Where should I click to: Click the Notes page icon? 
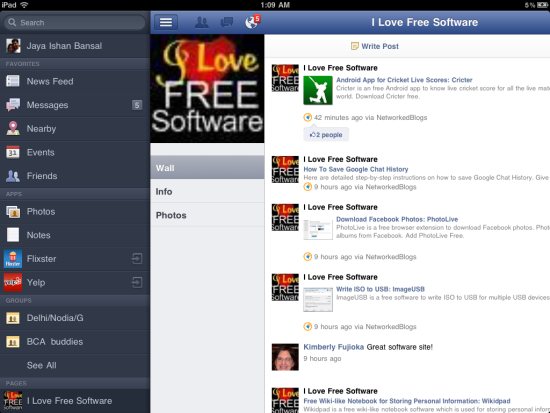[13, 235]
